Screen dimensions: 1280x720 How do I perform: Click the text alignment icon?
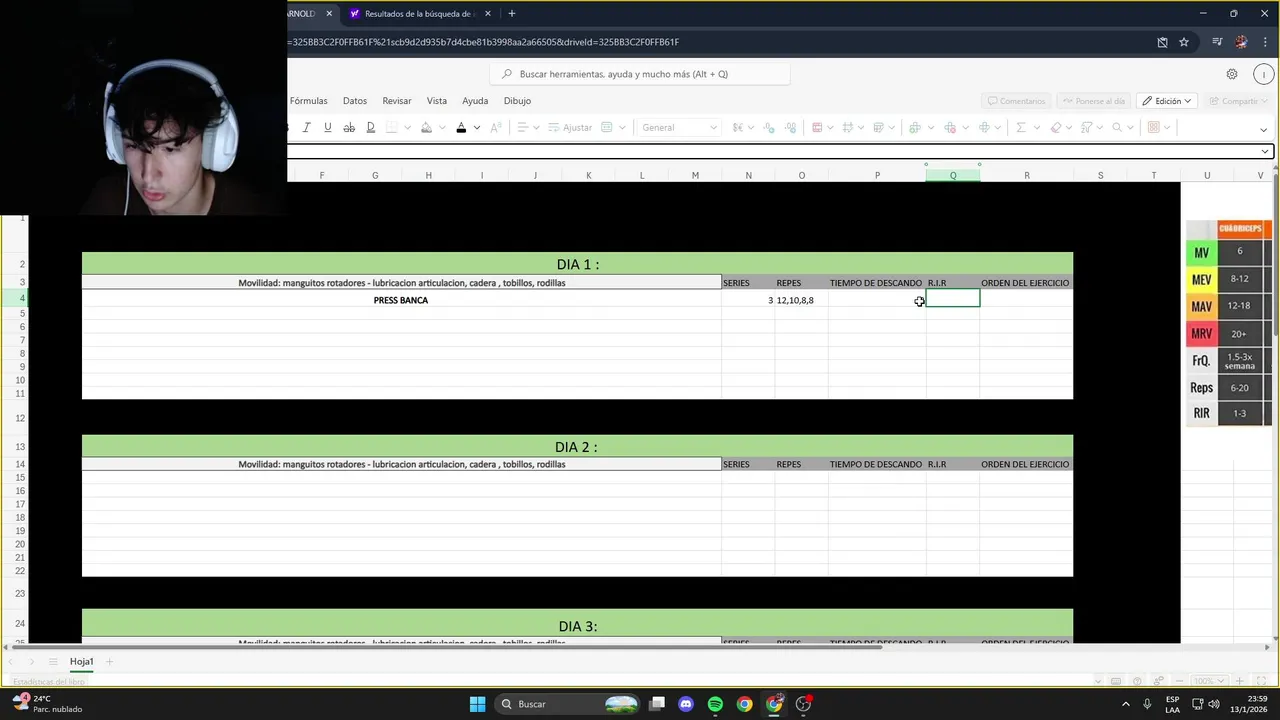point(522,127)
